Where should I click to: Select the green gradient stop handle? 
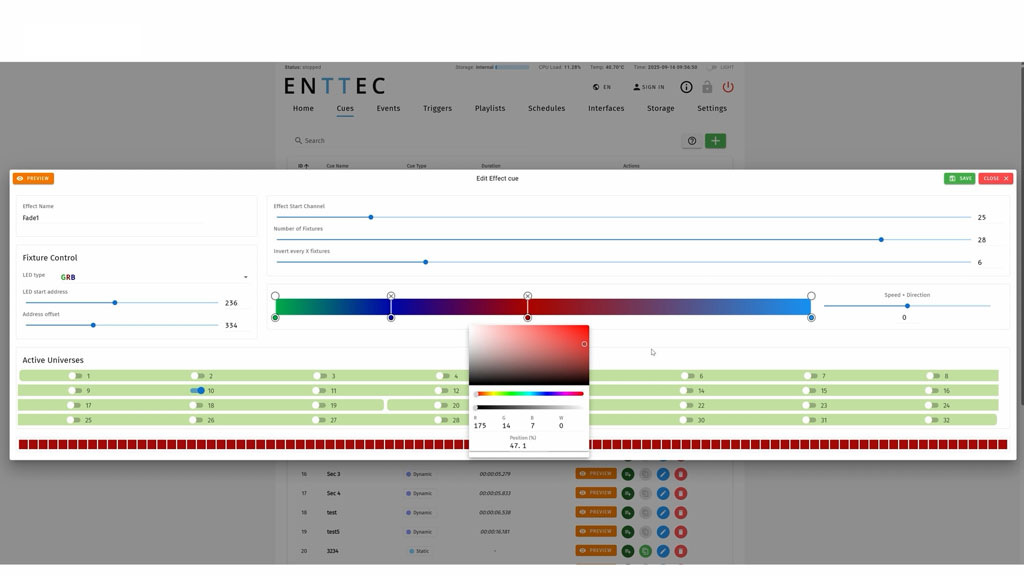(275, 318)
